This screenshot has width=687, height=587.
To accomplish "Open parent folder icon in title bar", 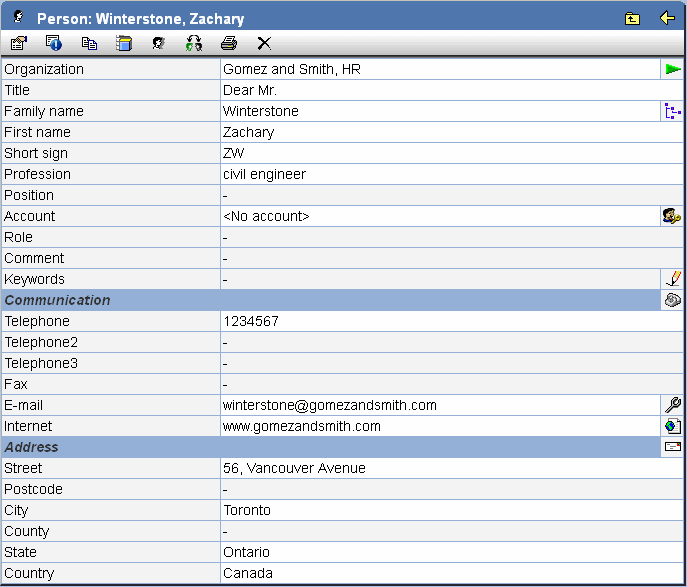I will click(x=632, y=18).
